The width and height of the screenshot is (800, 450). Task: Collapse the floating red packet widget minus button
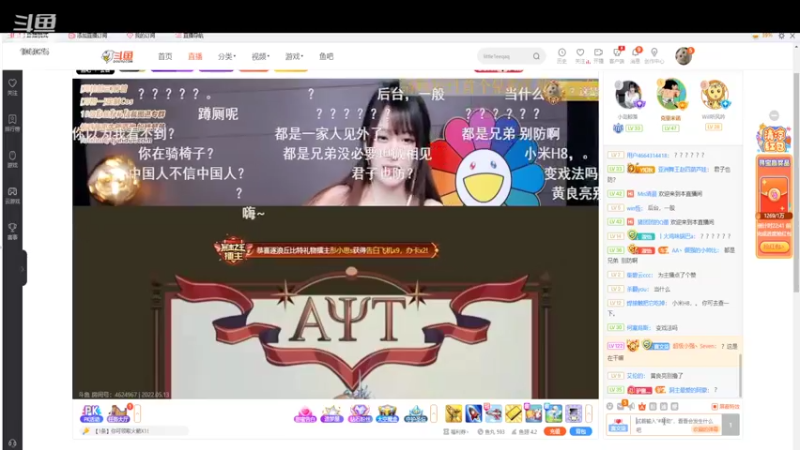point(774,116)
